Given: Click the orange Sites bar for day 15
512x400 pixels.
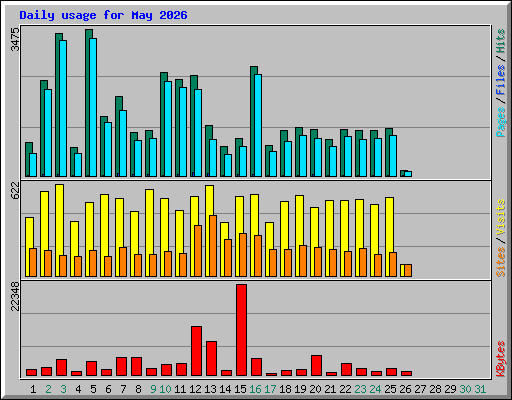Looking at the screenshot, I should (243, 255).
